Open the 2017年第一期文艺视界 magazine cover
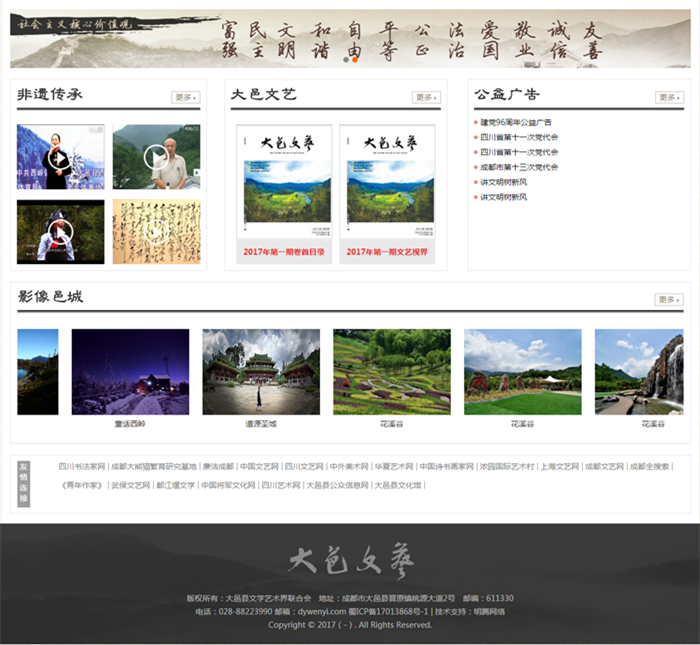The image size is (700, 645). pyautogui.click(x=387, y=185)
